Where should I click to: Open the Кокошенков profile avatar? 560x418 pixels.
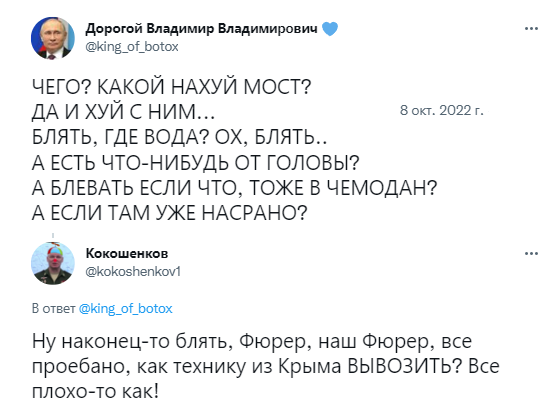[53, 263]
